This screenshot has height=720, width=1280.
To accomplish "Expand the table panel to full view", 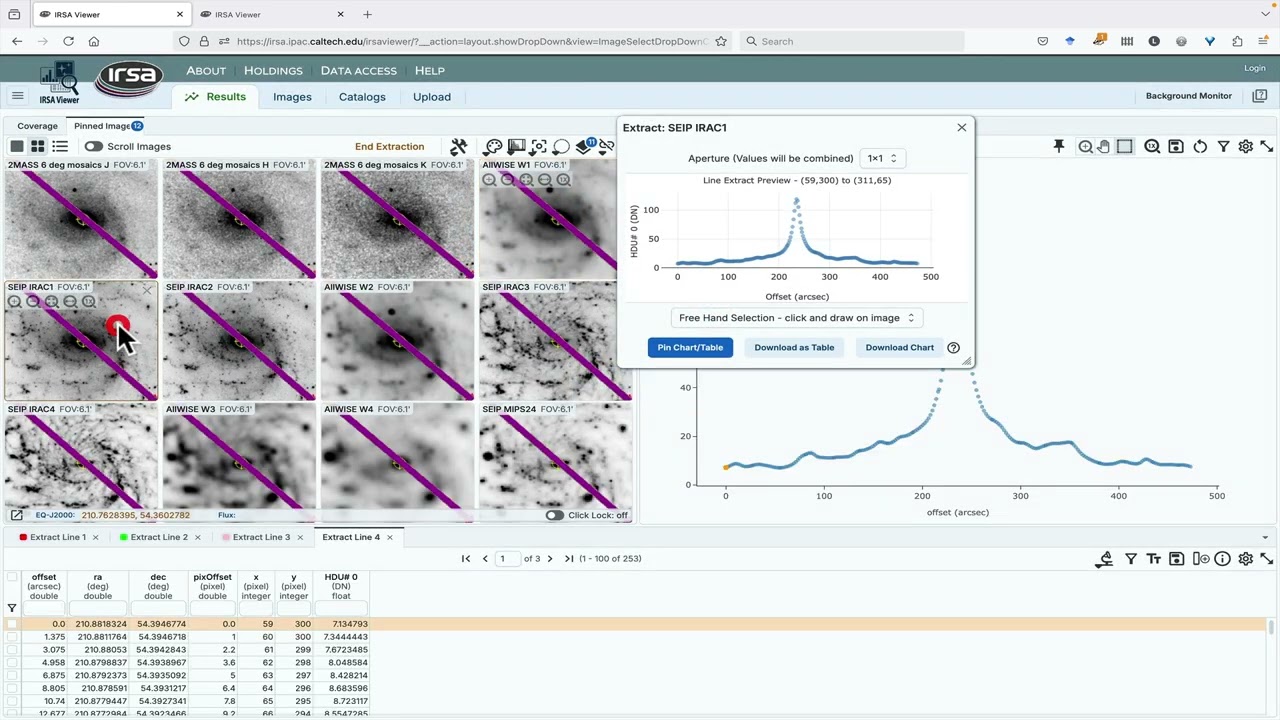I will tap(1267, 559).
